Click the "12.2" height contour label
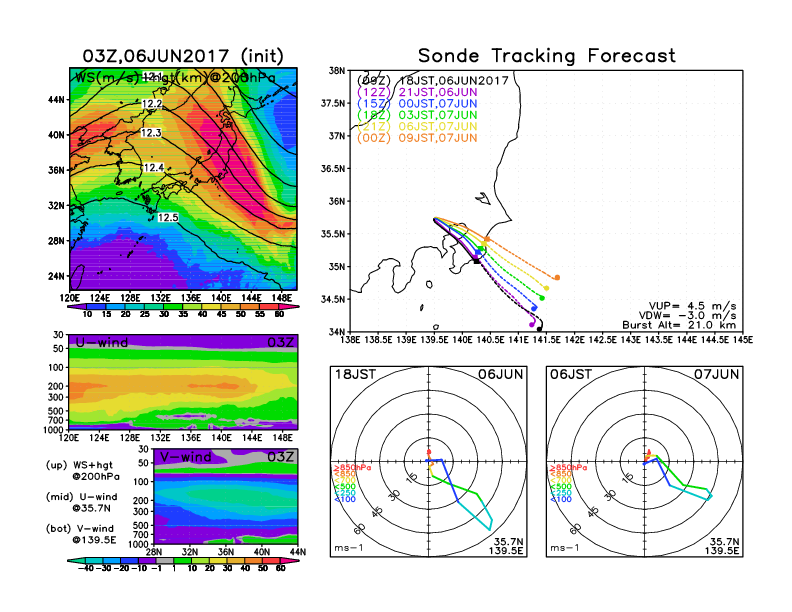792x612 pixels. (x=152, y=104)
